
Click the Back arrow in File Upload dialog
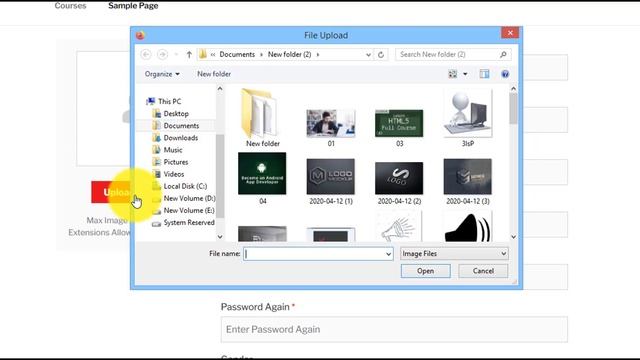click(x=146, y=54)
